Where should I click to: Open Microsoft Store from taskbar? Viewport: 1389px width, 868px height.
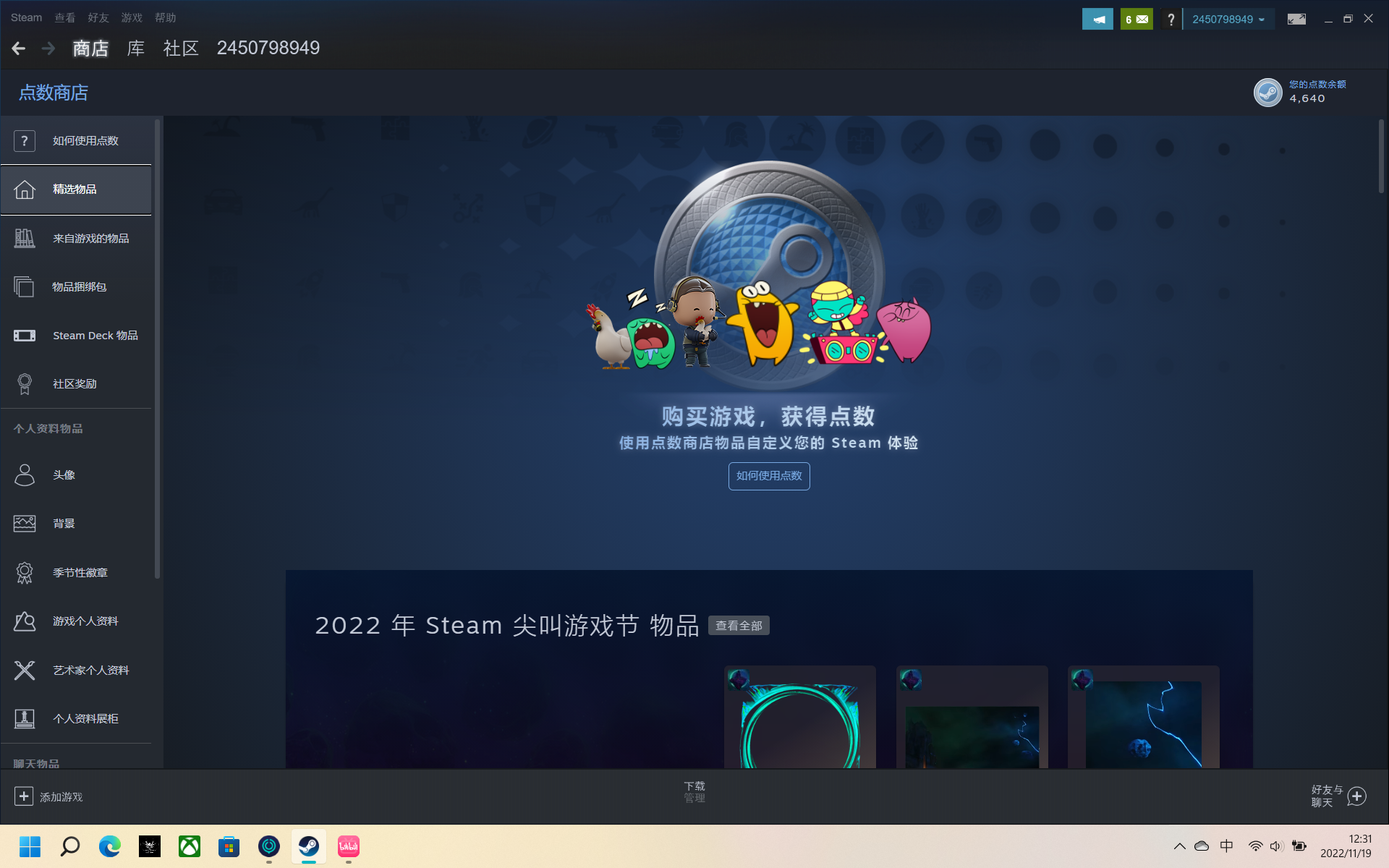pyautogui.click(x=229, y=846)
